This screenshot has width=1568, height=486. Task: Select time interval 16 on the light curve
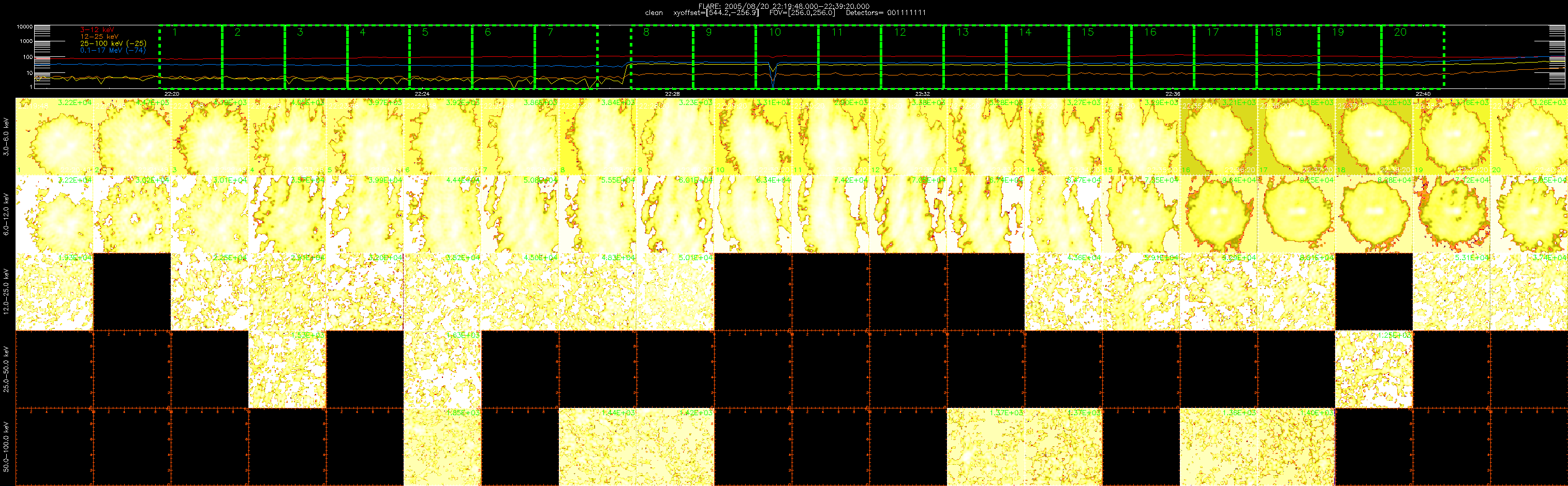coord(1163,57)
